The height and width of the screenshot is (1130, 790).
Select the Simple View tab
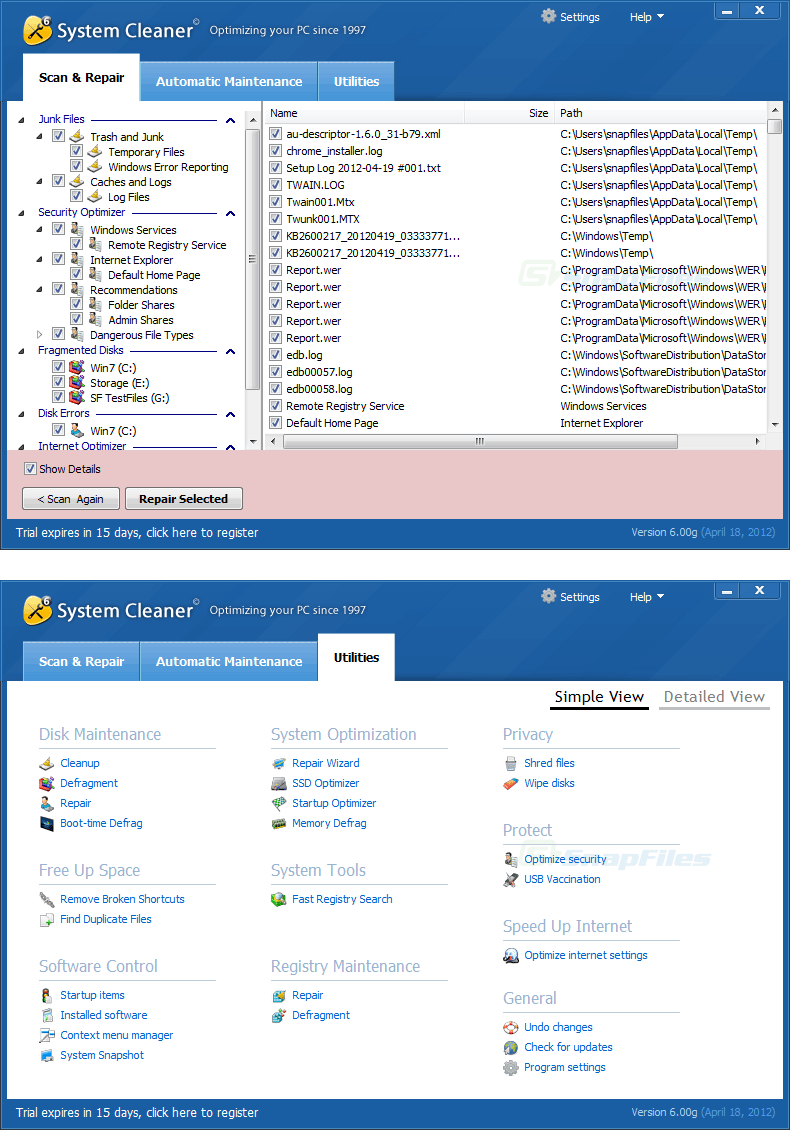click(599, 697)
